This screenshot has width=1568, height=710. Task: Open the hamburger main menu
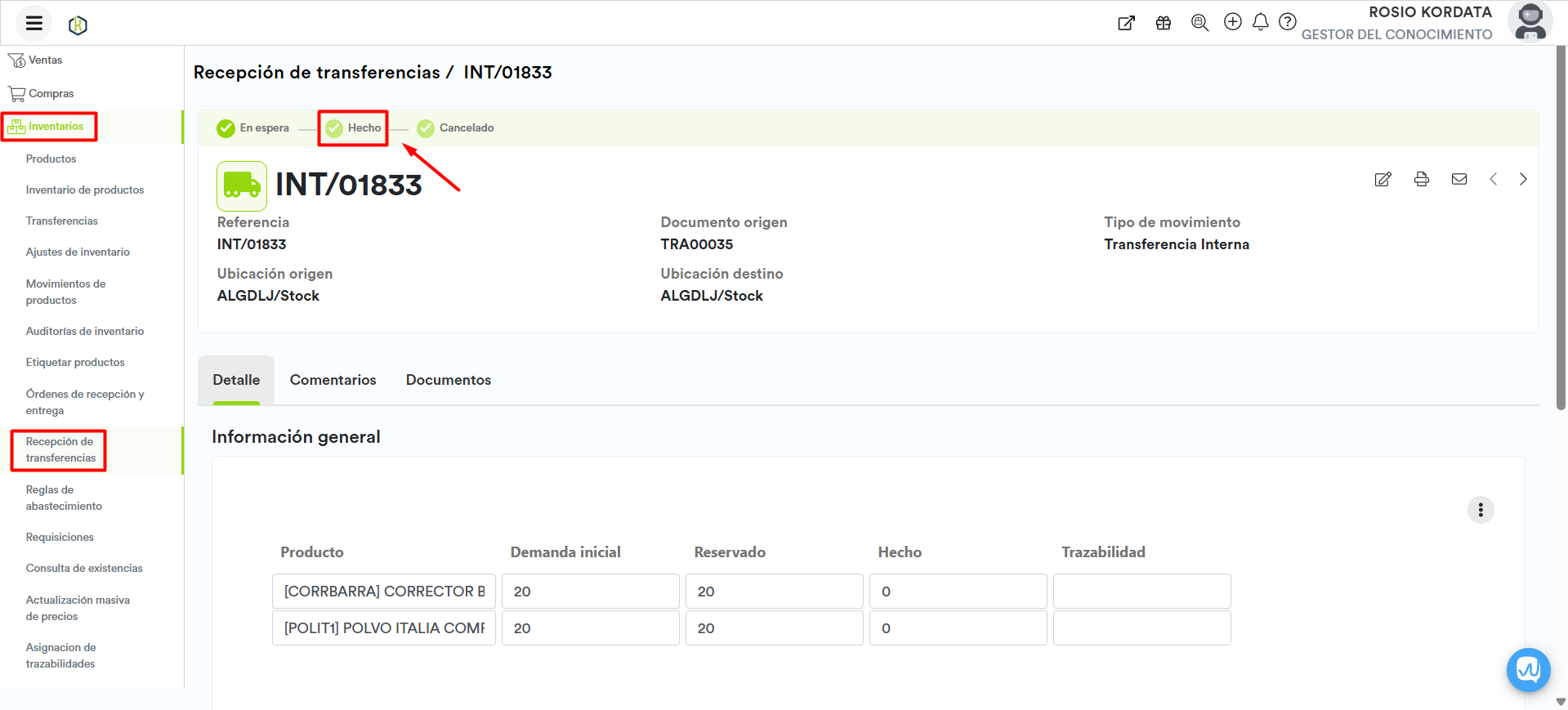point(34,23)
